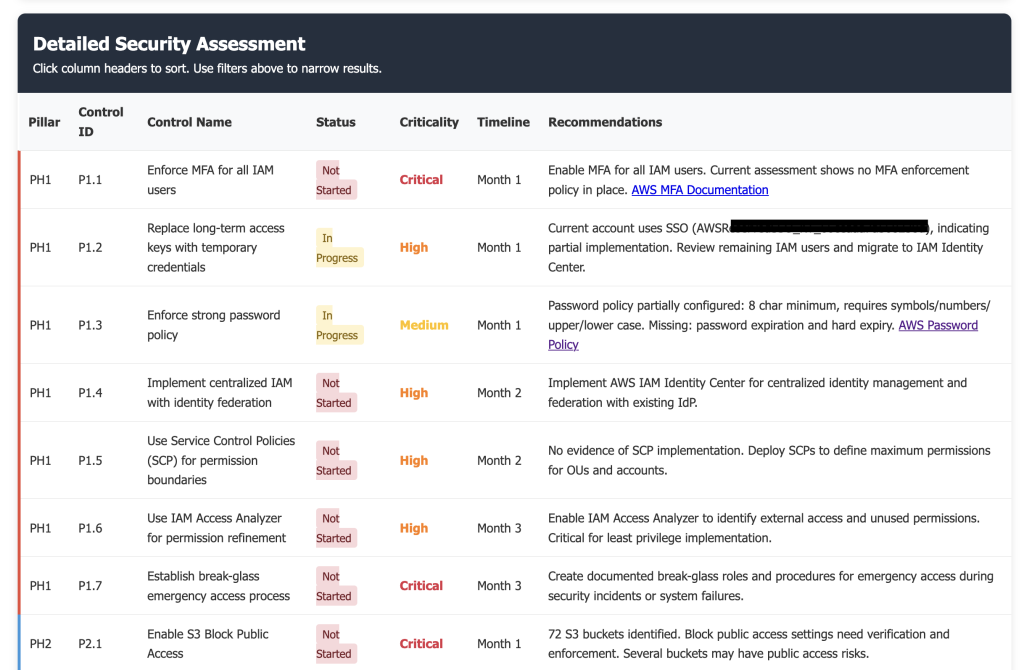The width and height of the screenshot is (1024, 670).
Task: Sort table by Pillar column header
Action: [44, 122]
